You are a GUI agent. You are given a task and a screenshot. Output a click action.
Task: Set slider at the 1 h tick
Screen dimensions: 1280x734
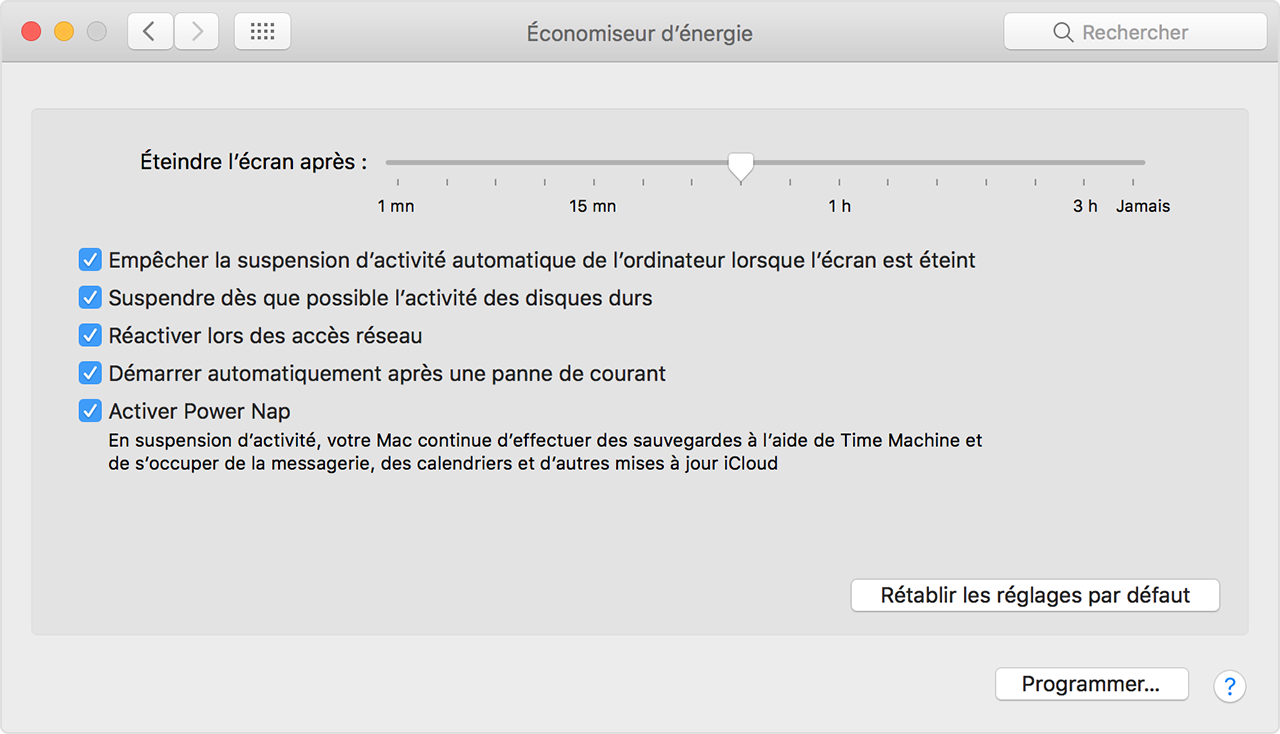(839, 163)
